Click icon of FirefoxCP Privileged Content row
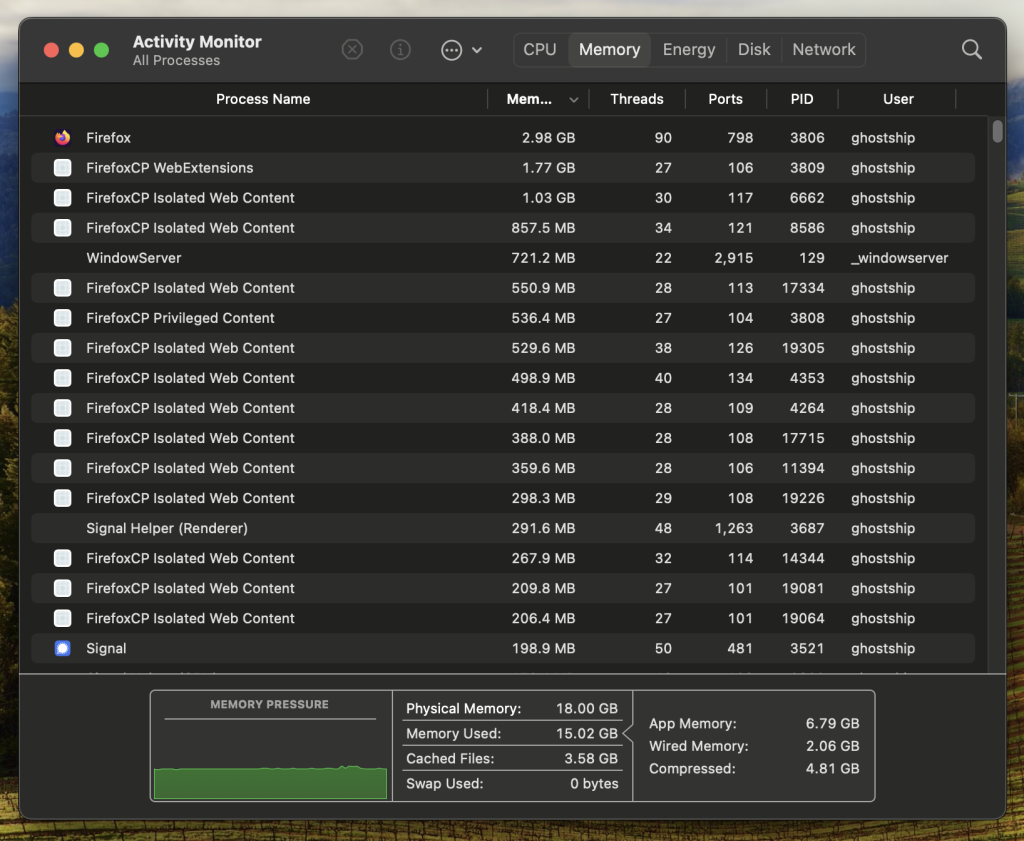This screenshot has width=1024, height=841. [63, 318]
